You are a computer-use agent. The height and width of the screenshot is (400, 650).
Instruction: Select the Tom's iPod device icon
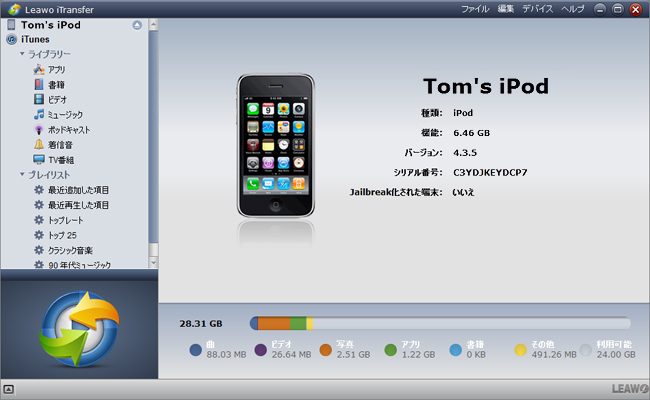point(12,24)
